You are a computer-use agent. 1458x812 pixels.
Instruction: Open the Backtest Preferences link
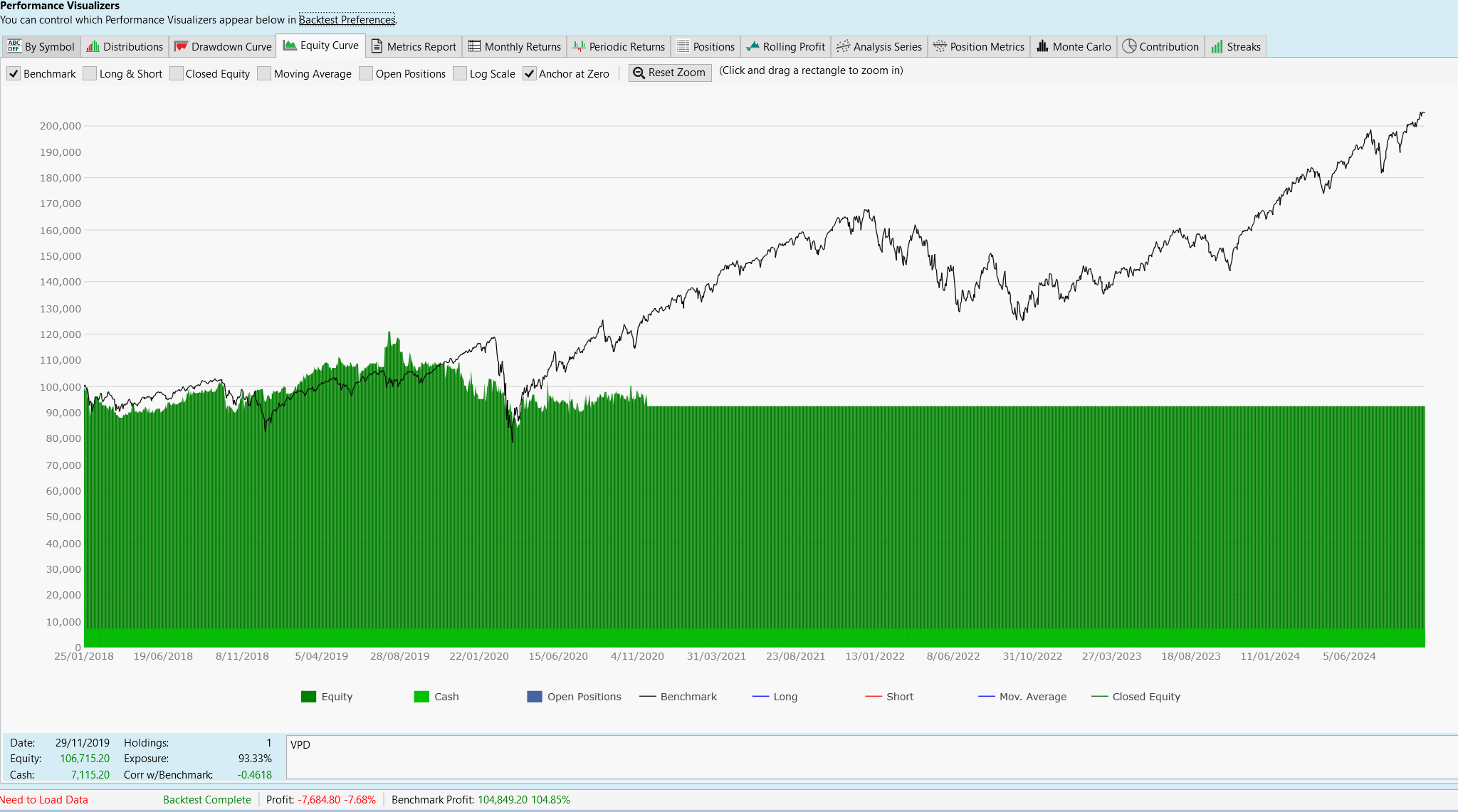tap(347, 20)
